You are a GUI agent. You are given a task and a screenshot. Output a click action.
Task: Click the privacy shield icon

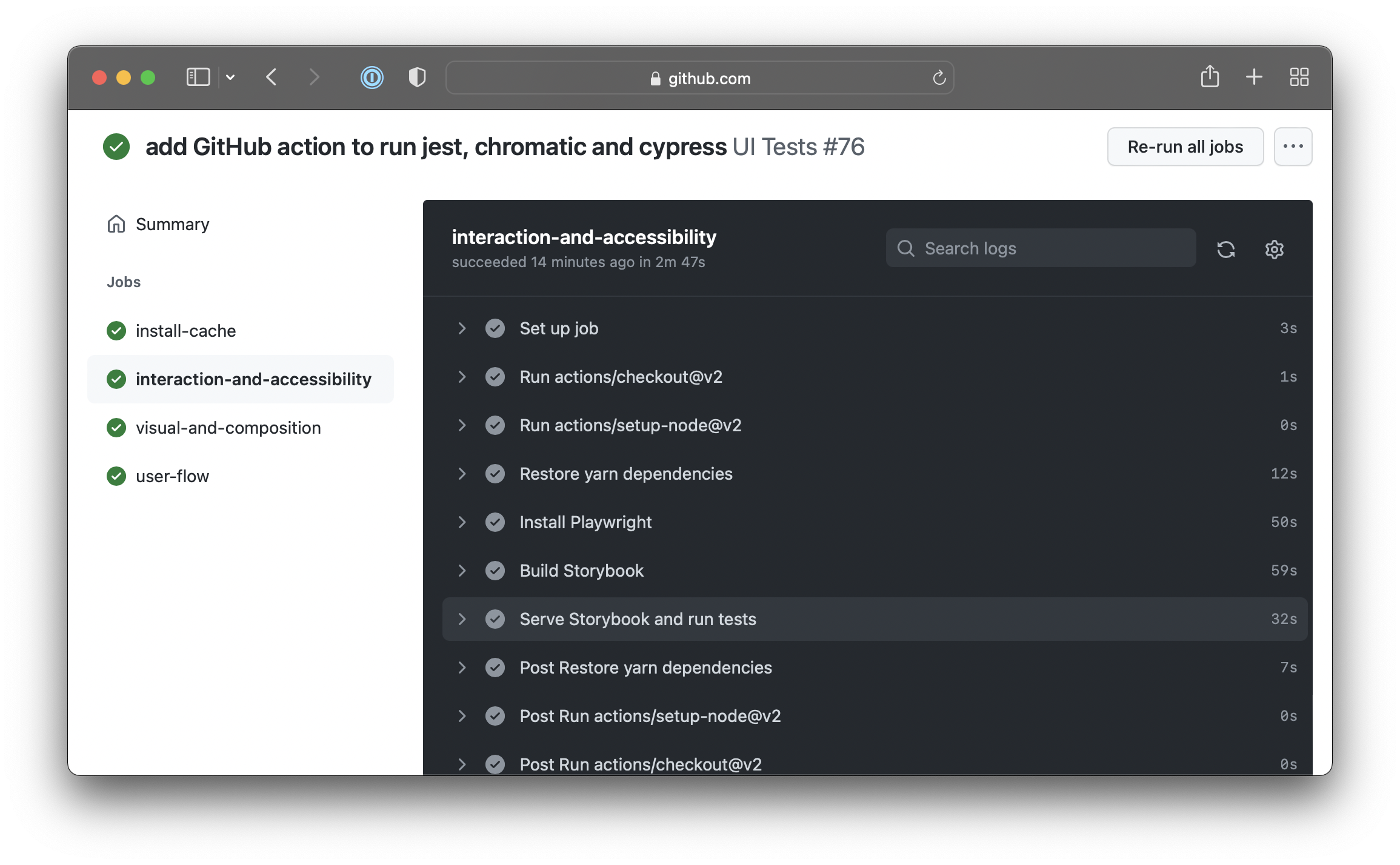(x=417, y=78)
